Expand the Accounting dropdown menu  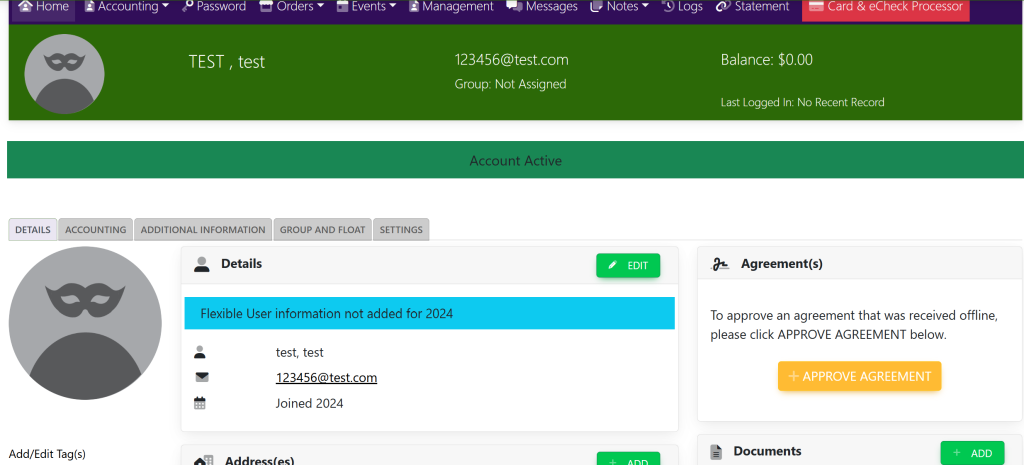point(126,7)
